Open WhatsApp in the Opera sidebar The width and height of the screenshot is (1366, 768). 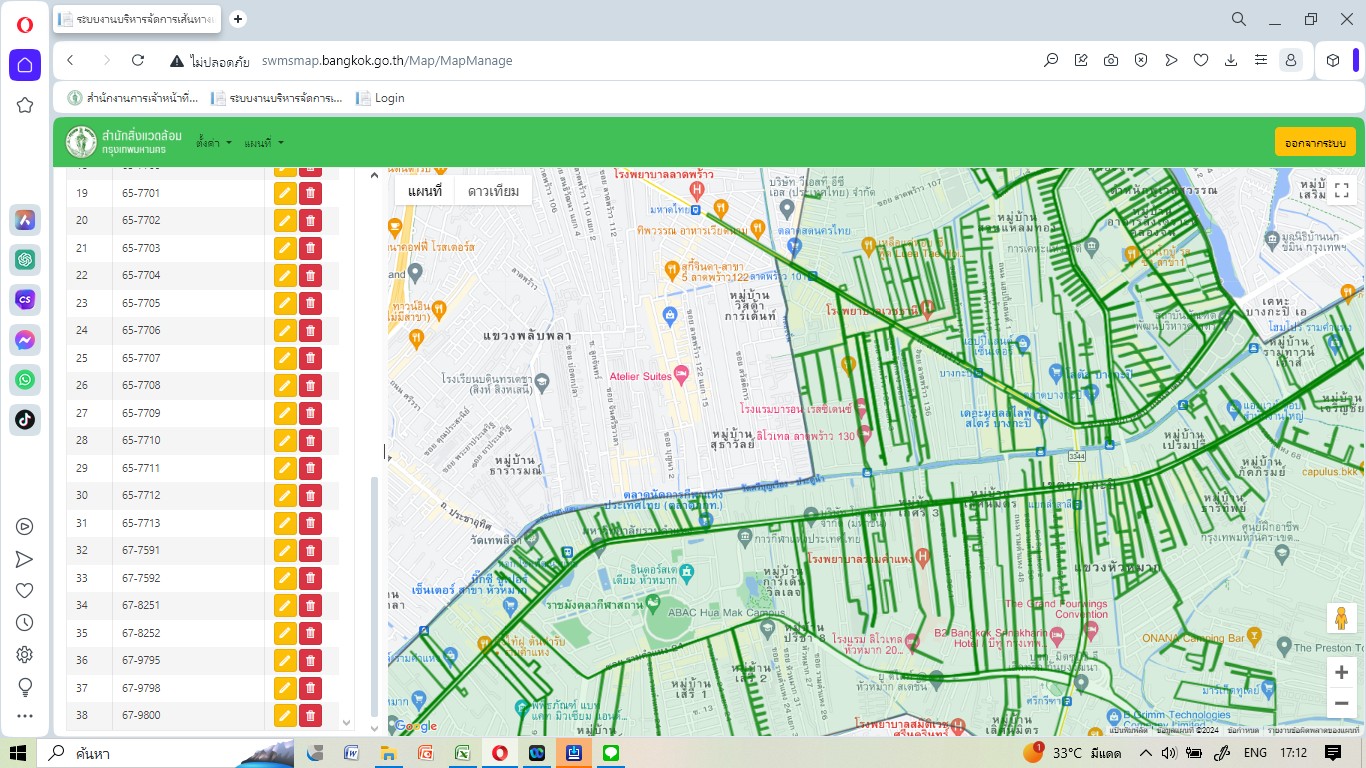click(x=25, y=380)
